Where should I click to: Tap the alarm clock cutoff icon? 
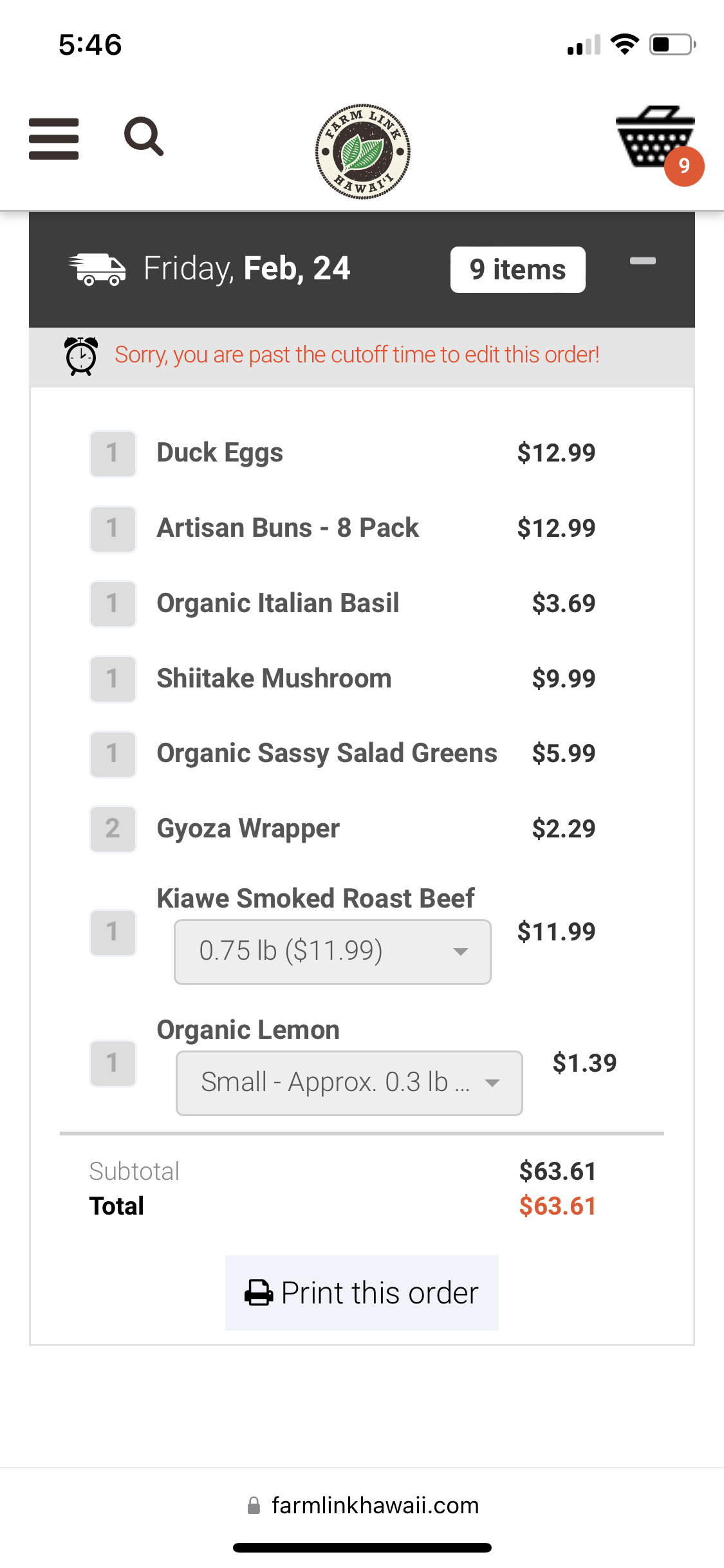click(81, 355)
